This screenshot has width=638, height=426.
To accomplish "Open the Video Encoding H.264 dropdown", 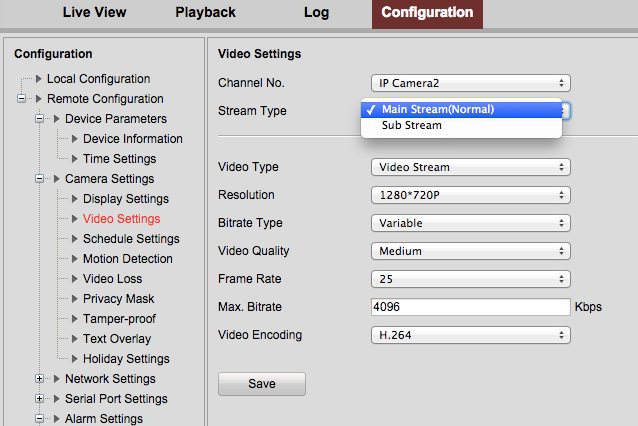I will tap(471, 335).
